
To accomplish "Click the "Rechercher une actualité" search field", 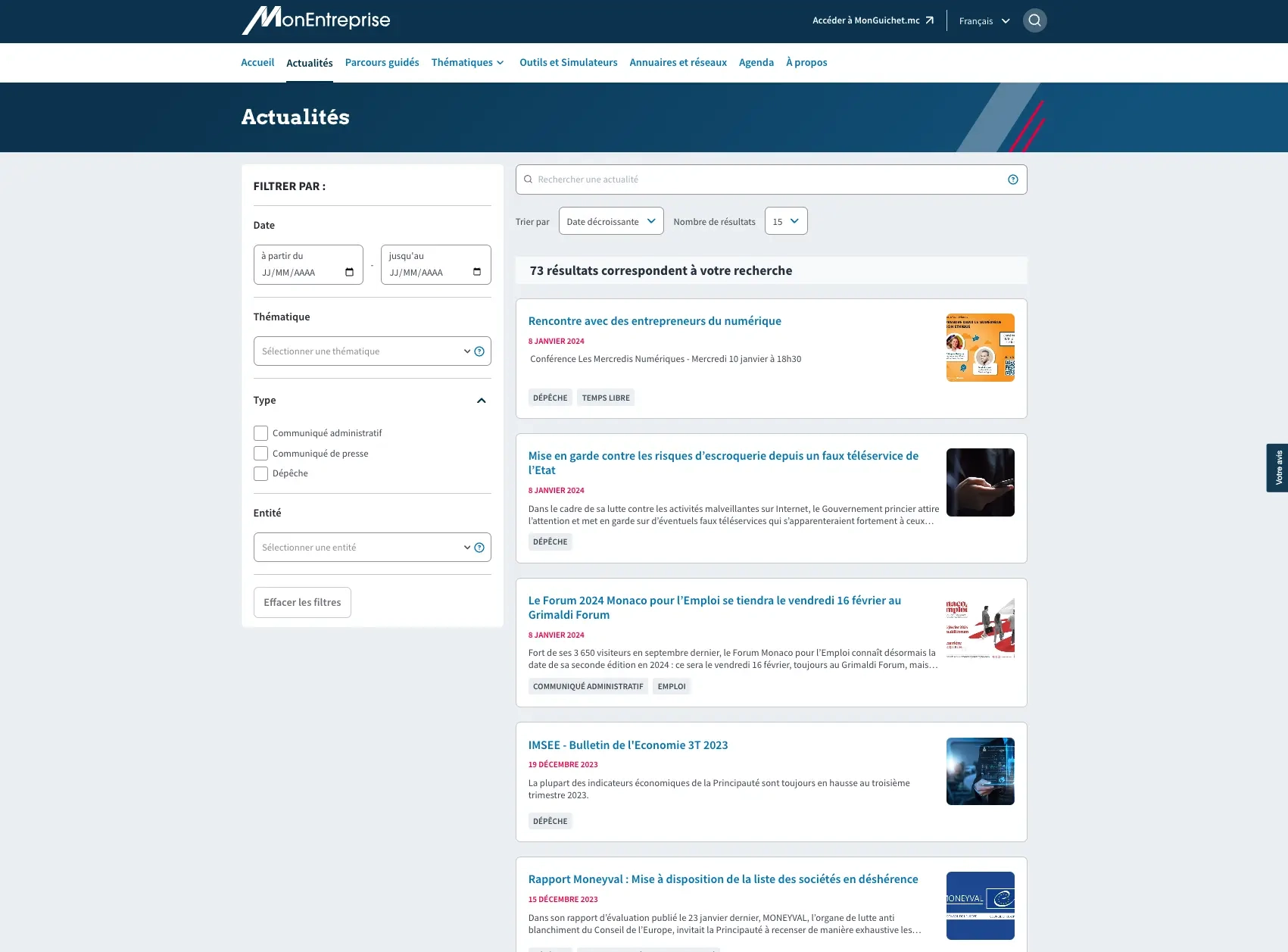I will click(771, 179).
